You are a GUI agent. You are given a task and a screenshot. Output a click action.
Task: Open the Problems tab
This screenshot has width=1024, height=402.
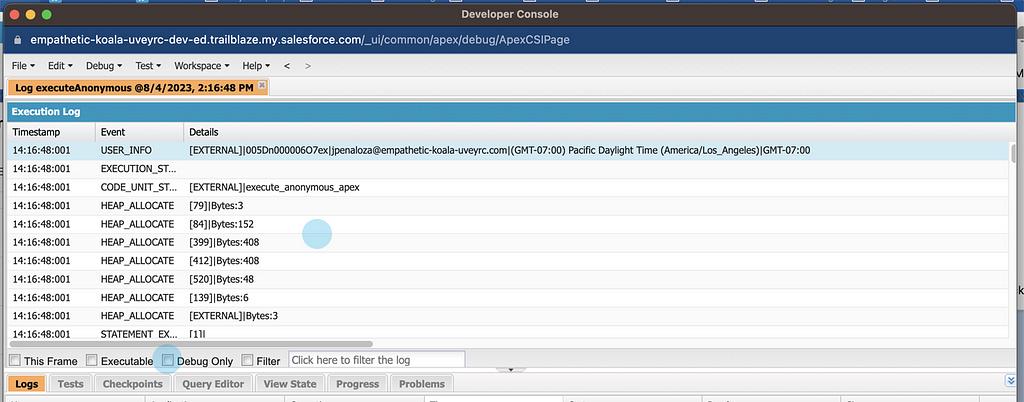(x=421, y=384)
